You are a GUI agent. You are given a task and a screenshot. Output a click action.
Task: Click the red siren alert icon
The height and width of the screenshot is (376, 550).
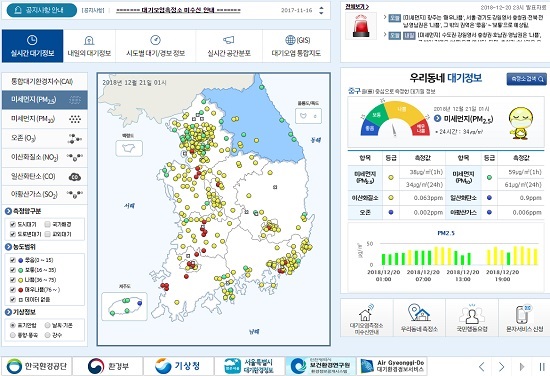tap(361, 26)
